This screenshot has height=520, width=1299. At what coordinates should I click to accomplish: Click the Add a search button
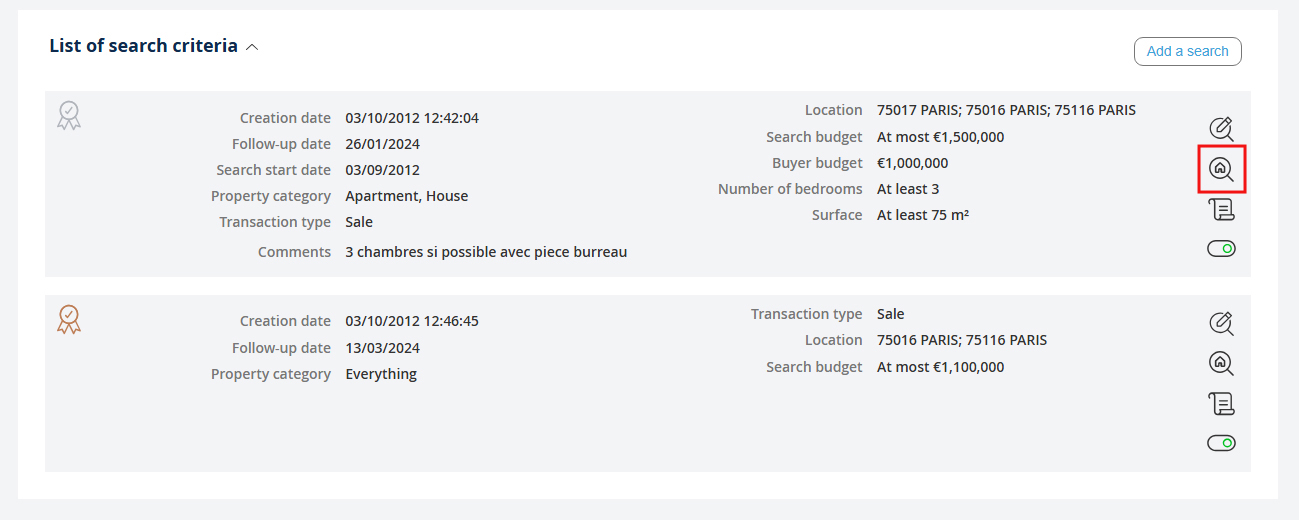point(1187,51)
